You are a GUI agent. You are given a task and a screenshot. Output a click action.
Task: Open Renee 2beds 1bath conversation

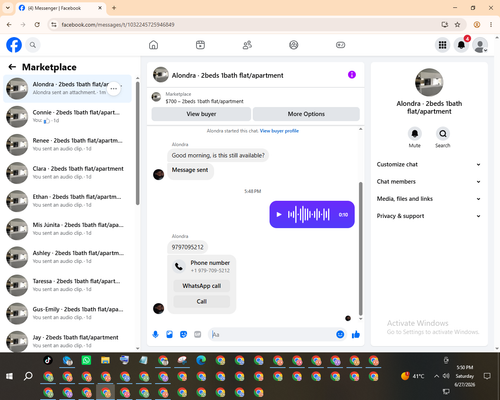(x=68, y=145)
